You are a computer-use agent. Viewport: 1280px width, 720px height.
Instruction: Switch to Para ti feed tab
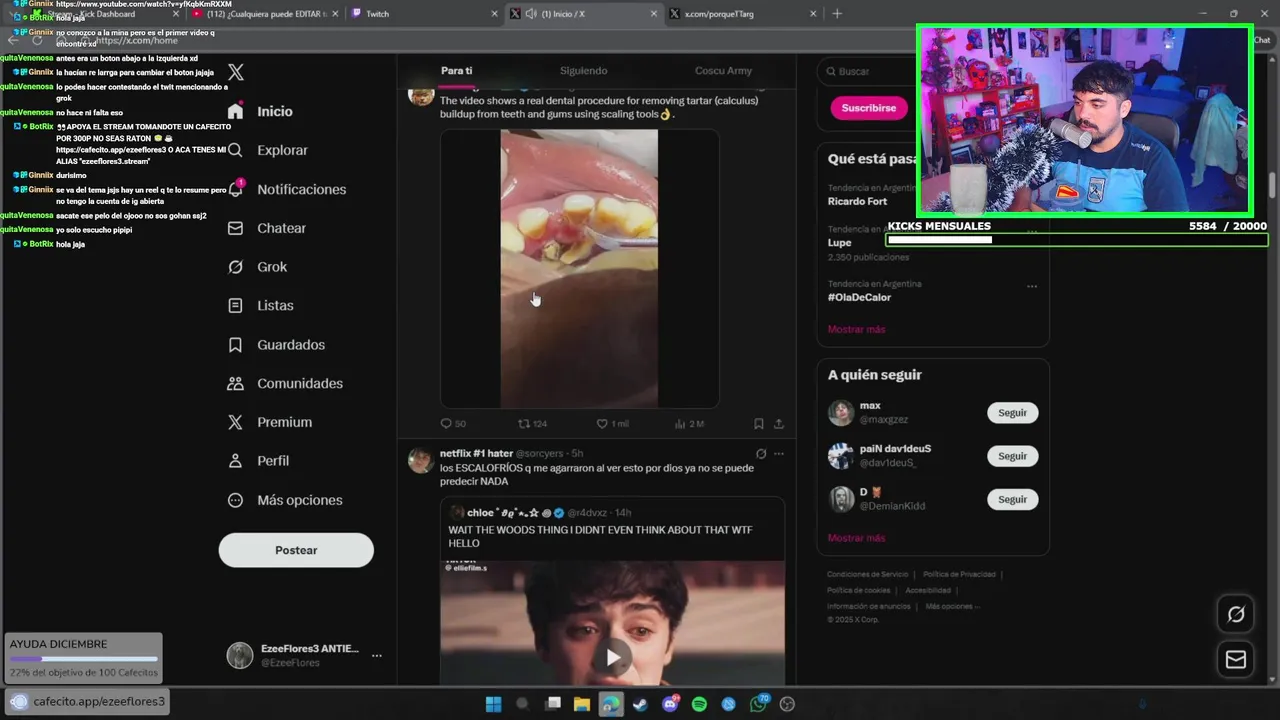pos(456,71)
